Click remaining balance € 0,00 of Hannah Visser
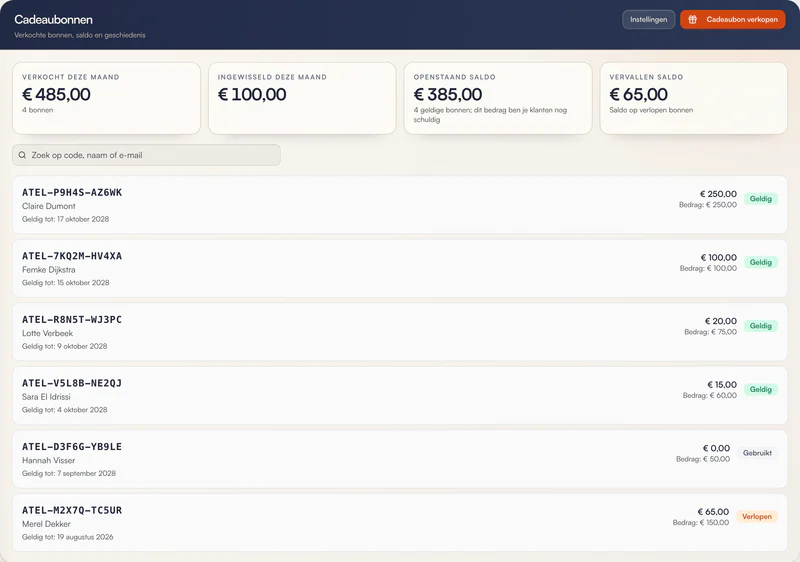 (x=716, y=448)
